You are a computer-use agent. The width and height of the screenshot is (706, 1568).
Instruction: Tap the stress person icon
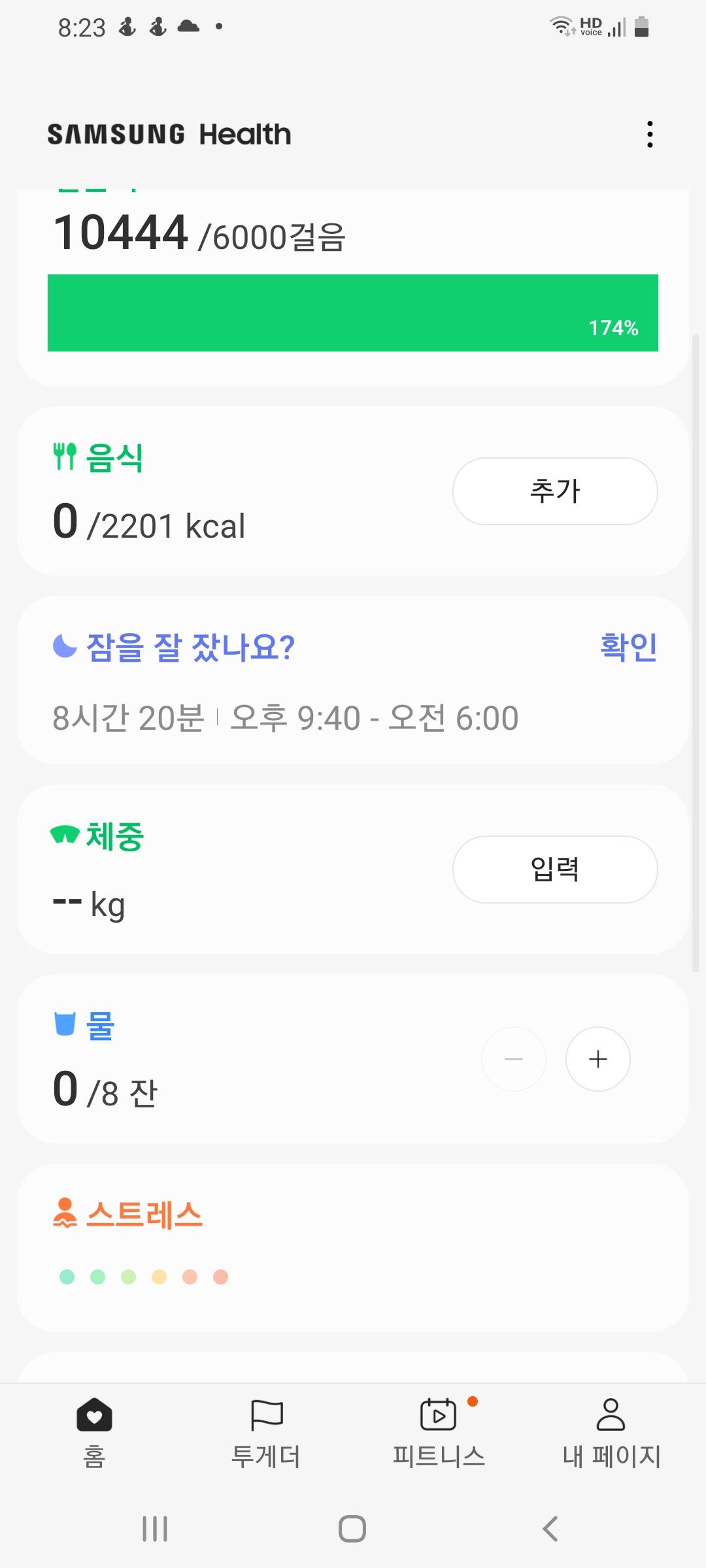click(x=65, y=1213)
